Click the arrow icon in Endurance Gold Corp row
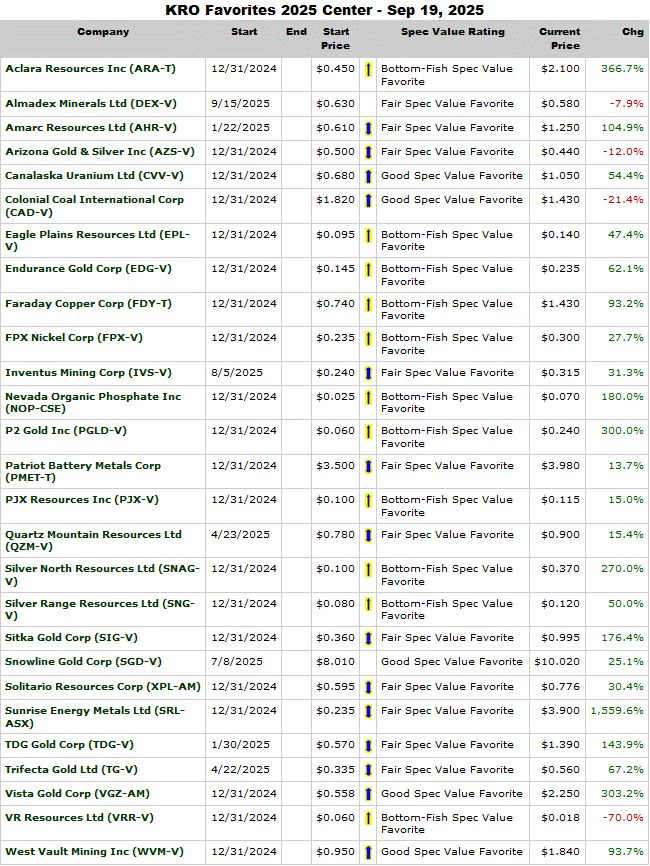 (368, 270)
